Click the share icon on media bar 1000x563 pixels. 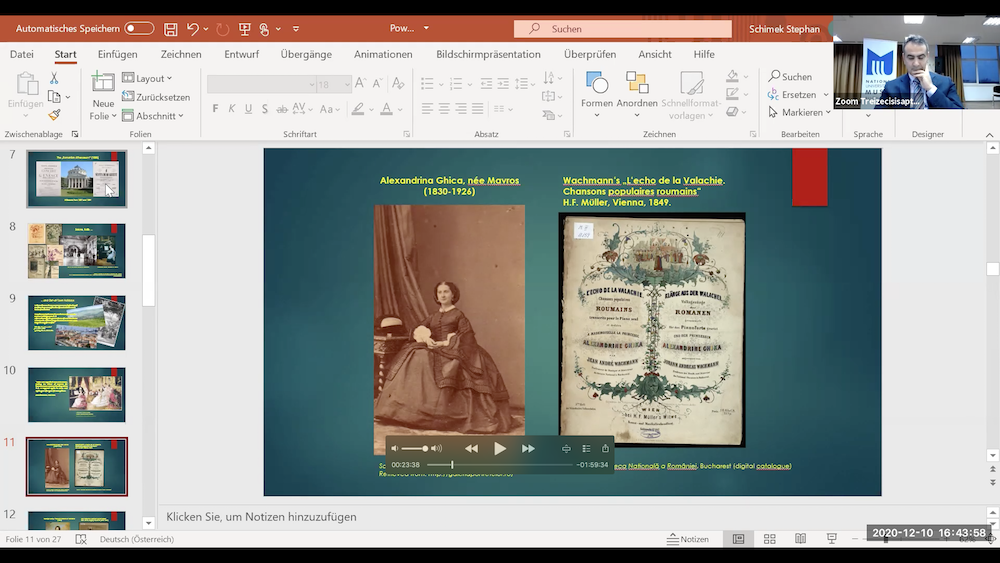pos(605,448)
